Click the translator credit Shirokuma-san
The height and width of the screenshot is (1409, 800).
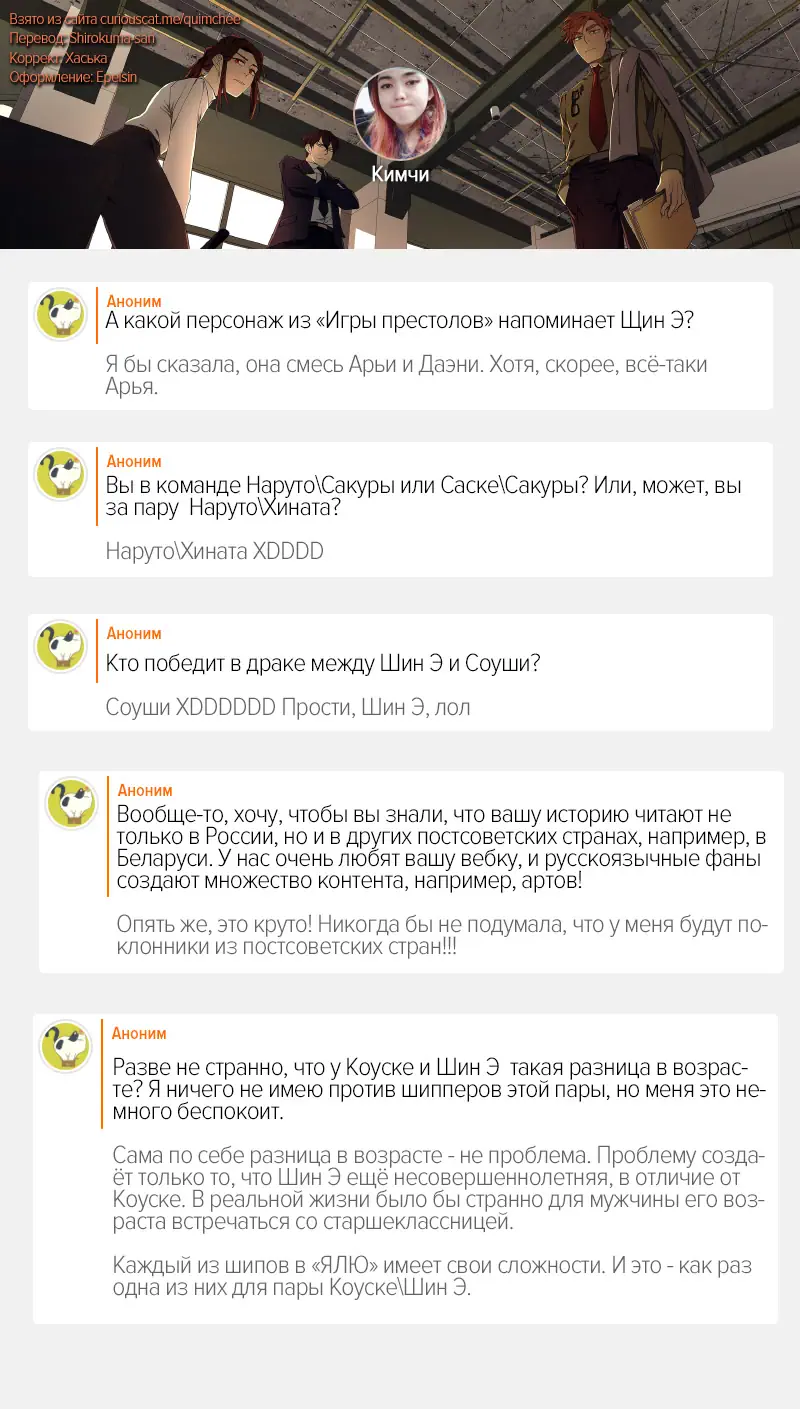coord(113,38)
